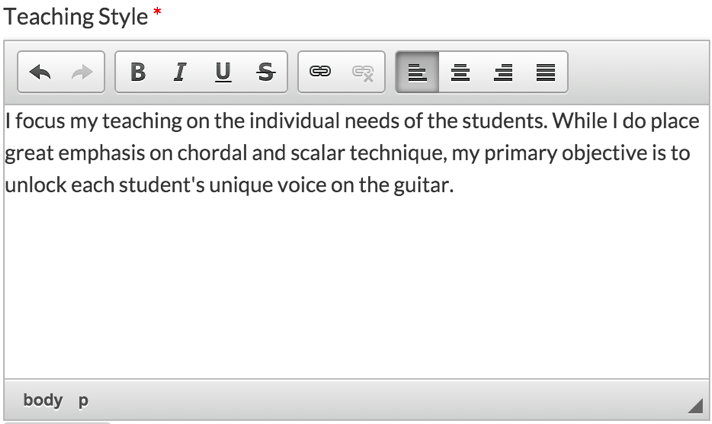
Task: Click the 'Teaching Style' field label
Action: [x=75, y=17]
